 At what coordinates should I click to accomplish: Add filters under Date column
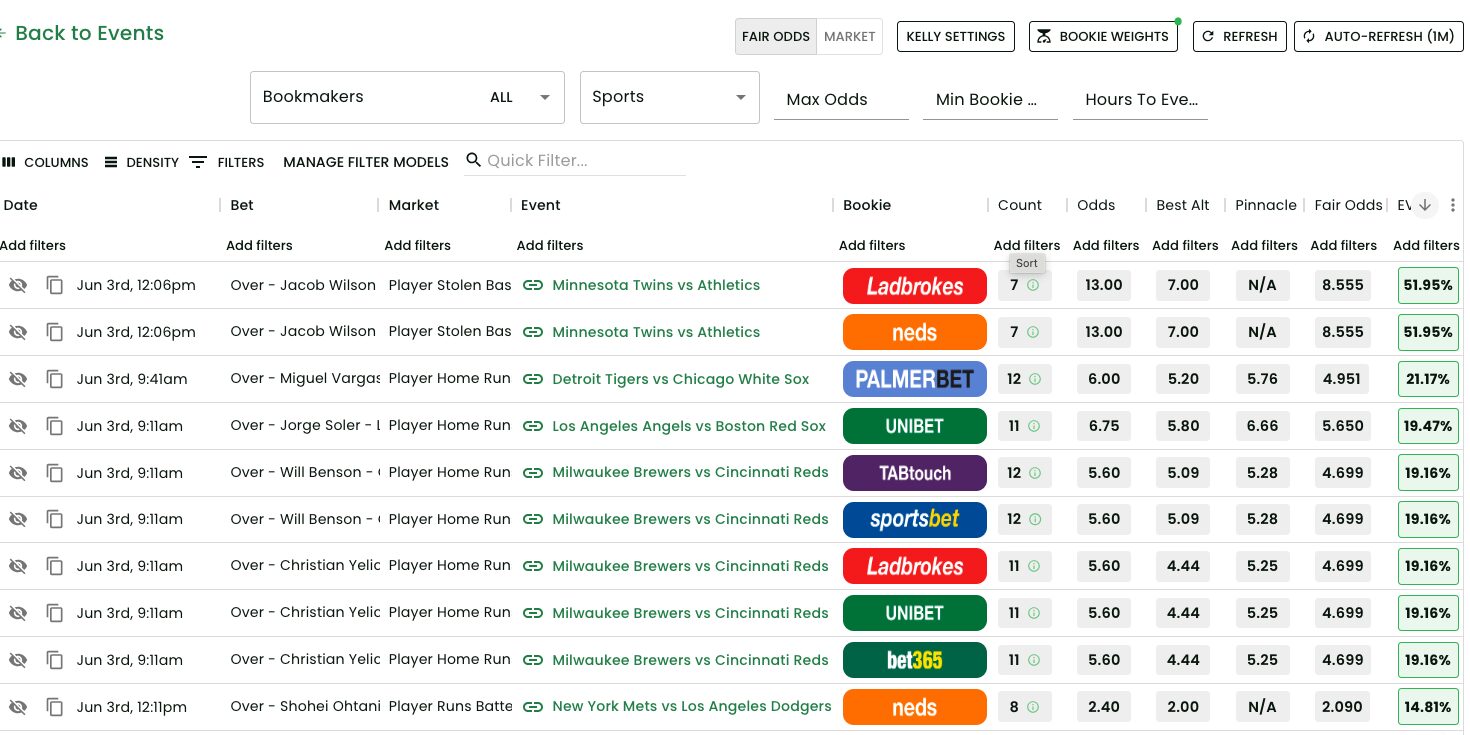(x=33, y=245)
